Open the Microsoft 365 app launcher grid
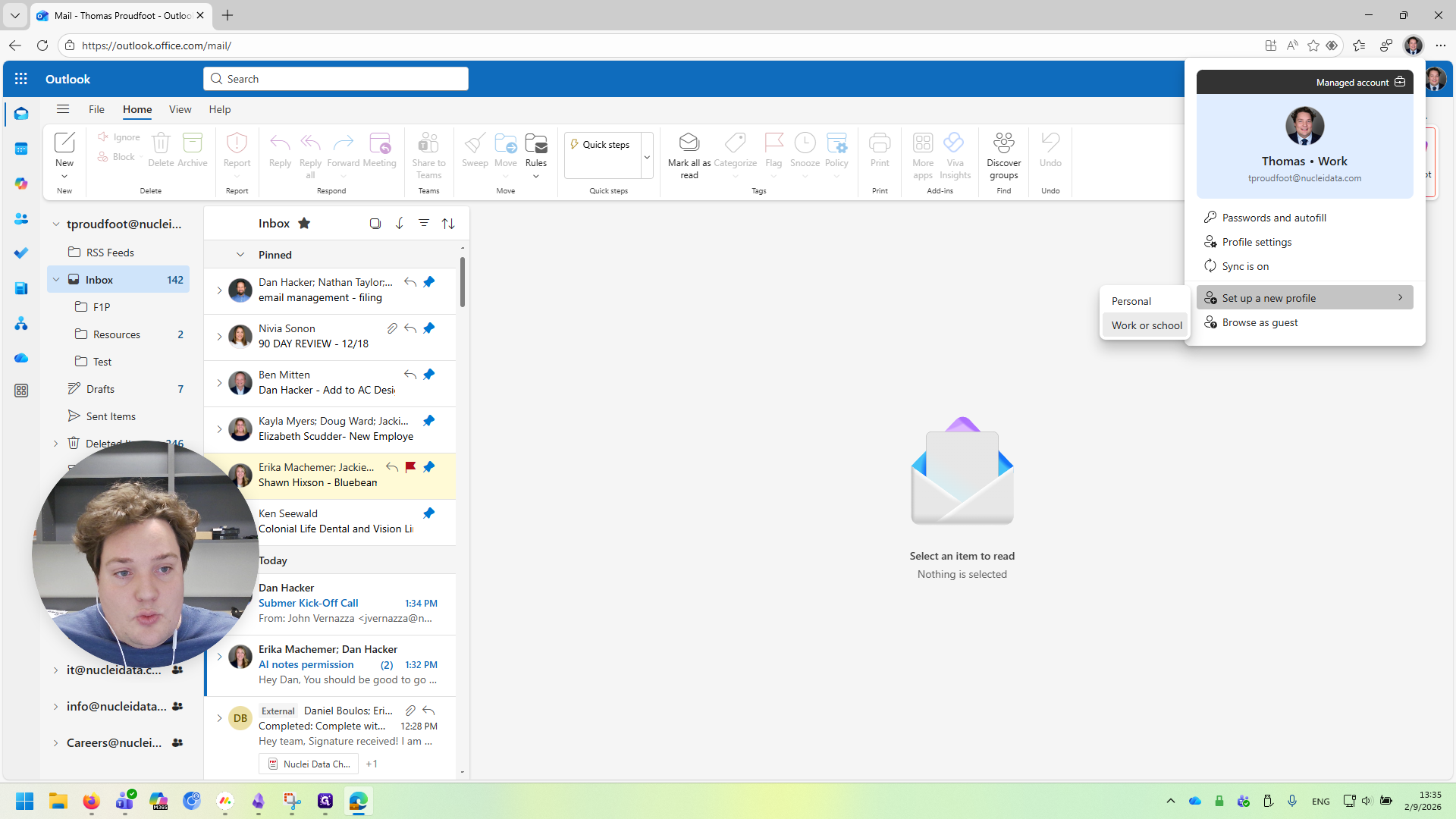This screenshot has height=819, width=1456. [x=21, y=79]
